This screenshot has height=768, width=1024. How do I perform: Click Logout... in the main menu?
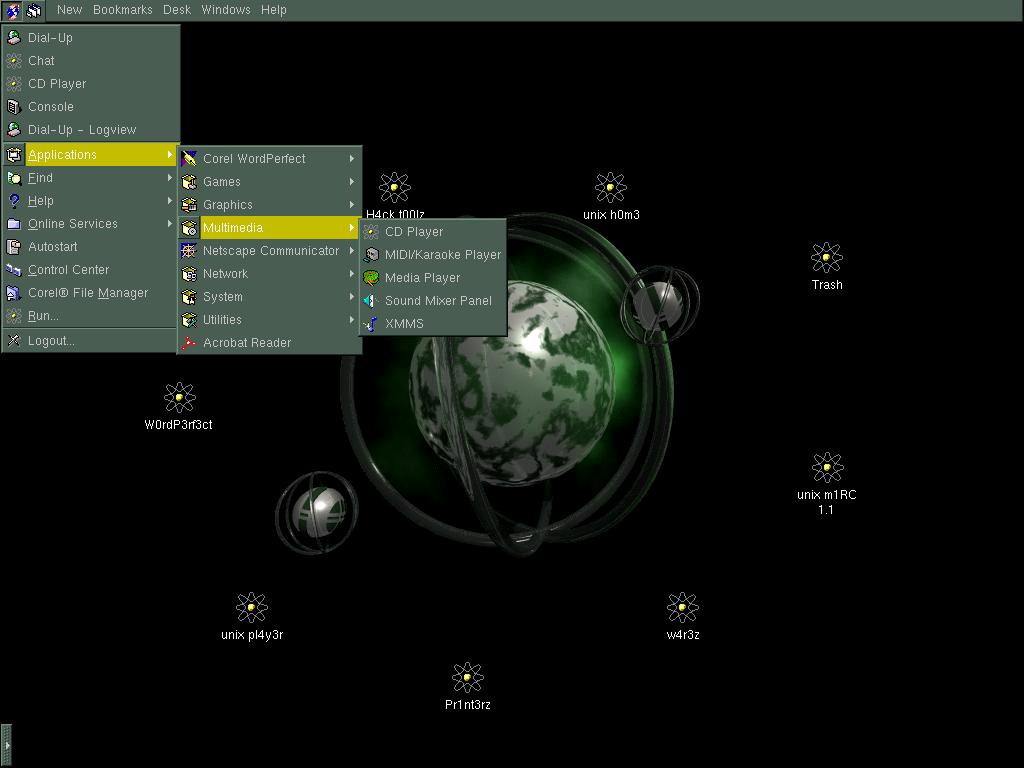point(51,341)
